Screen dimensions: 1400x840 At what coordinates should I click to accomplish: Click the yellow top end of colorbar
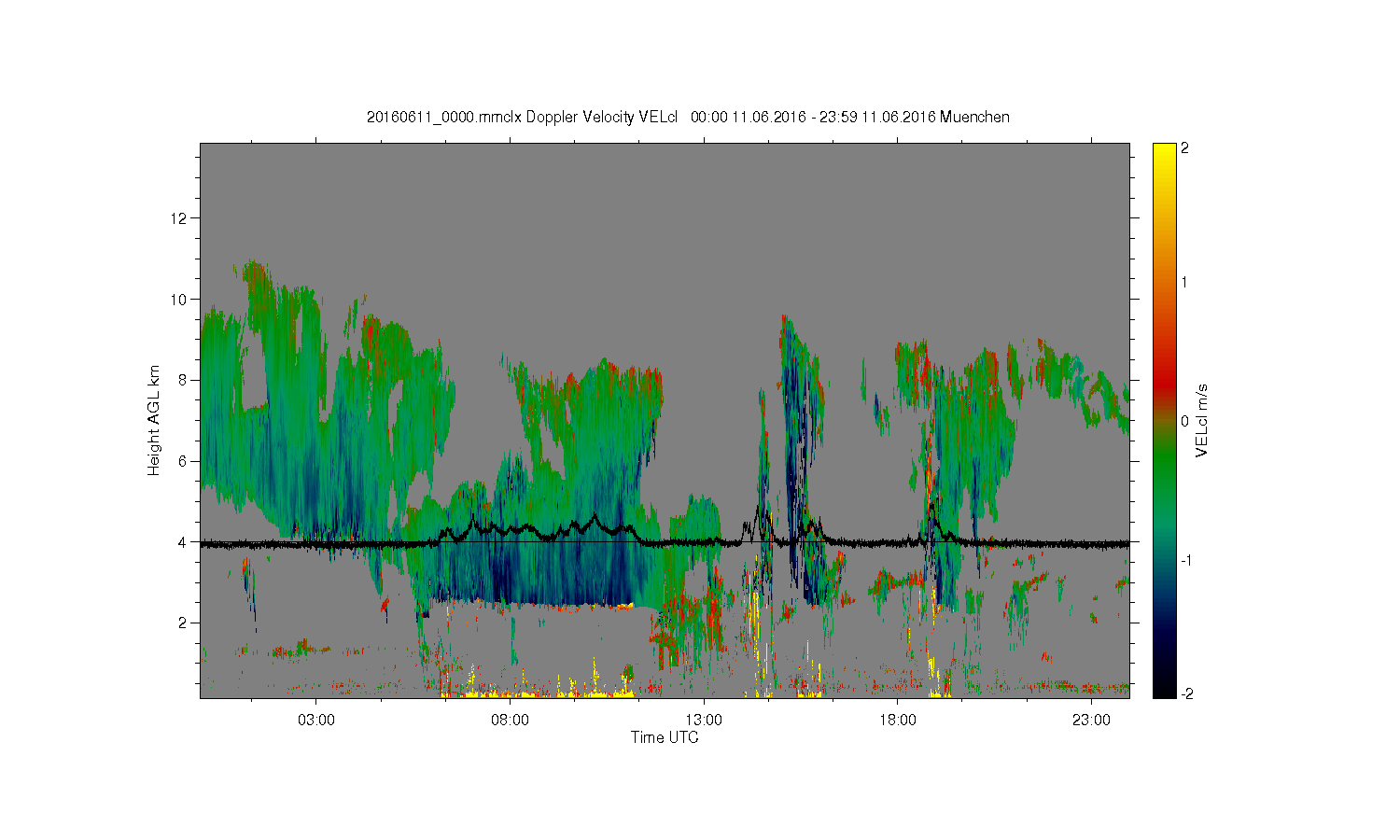pos(1164,152)
